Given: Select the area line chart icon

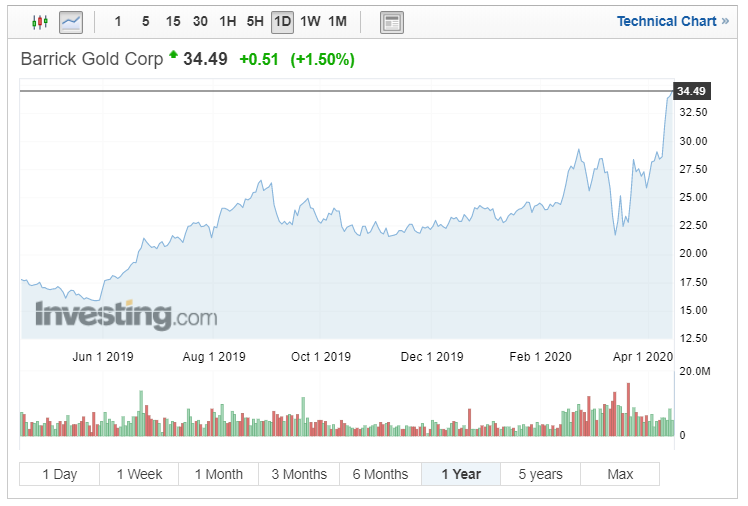Looking at the screenshot, I should coord(71,21).
